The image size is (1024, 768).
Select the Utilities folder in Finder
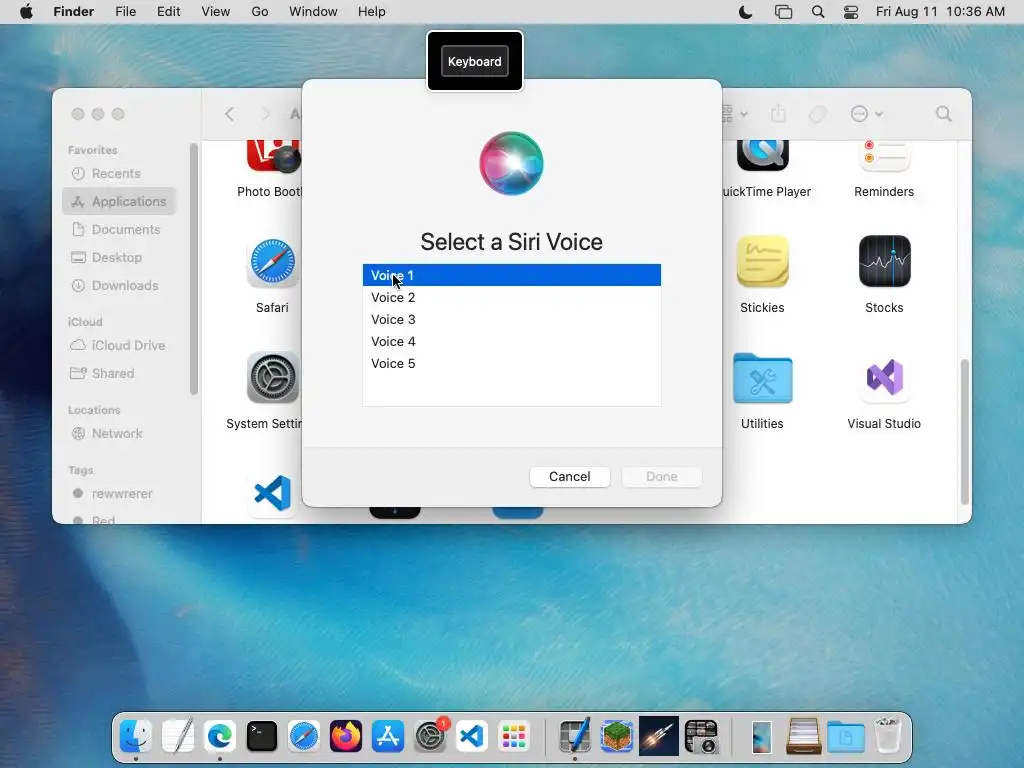762,378
